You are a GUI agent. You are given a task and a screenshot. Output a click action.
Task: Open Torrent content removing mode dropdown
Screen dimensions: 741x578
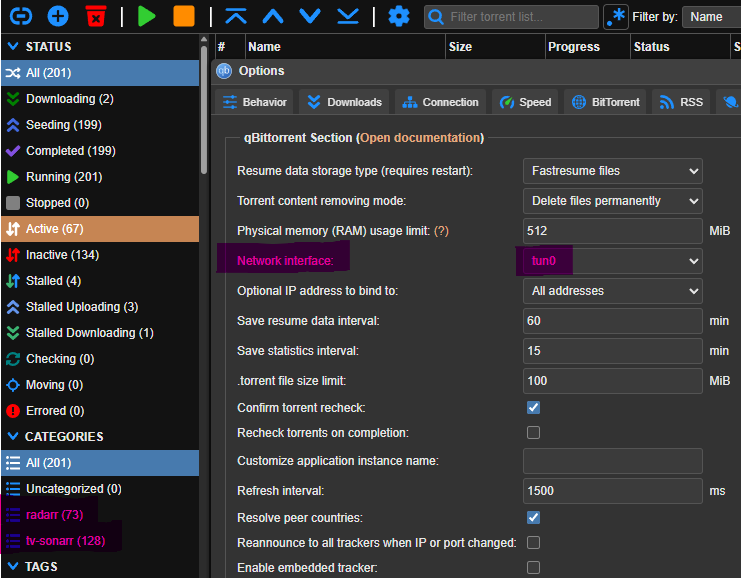pyautogui.click(x=612, y=201)
